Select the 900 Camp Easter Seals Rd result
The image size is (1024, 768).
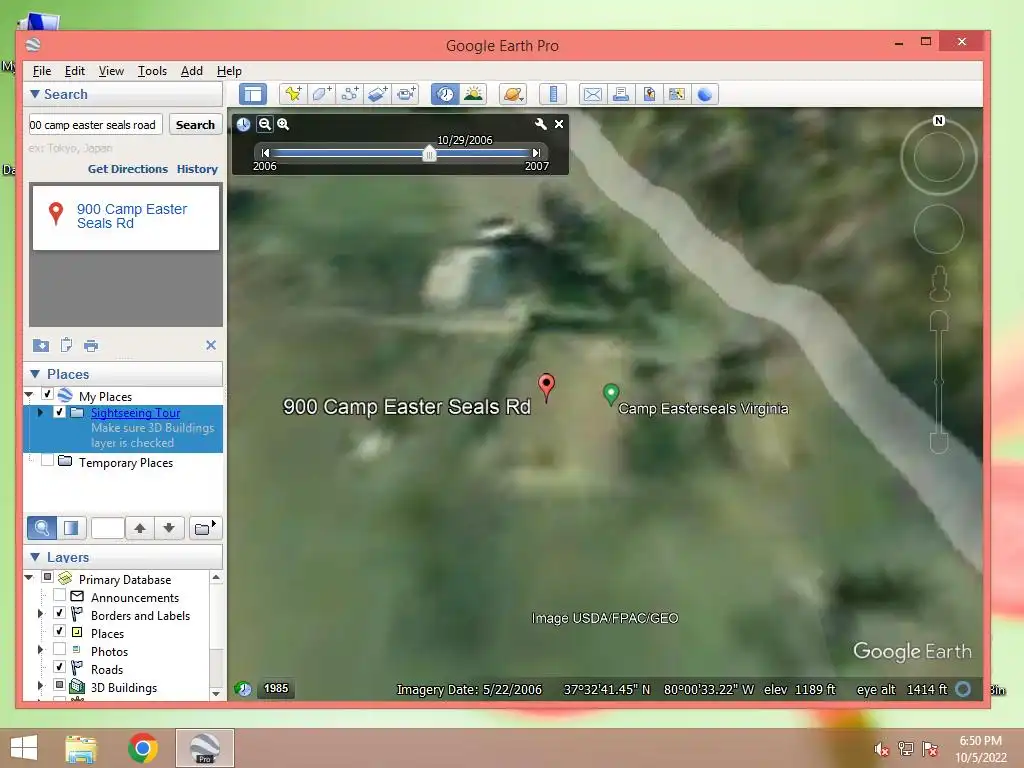click(x=126, y=217)
